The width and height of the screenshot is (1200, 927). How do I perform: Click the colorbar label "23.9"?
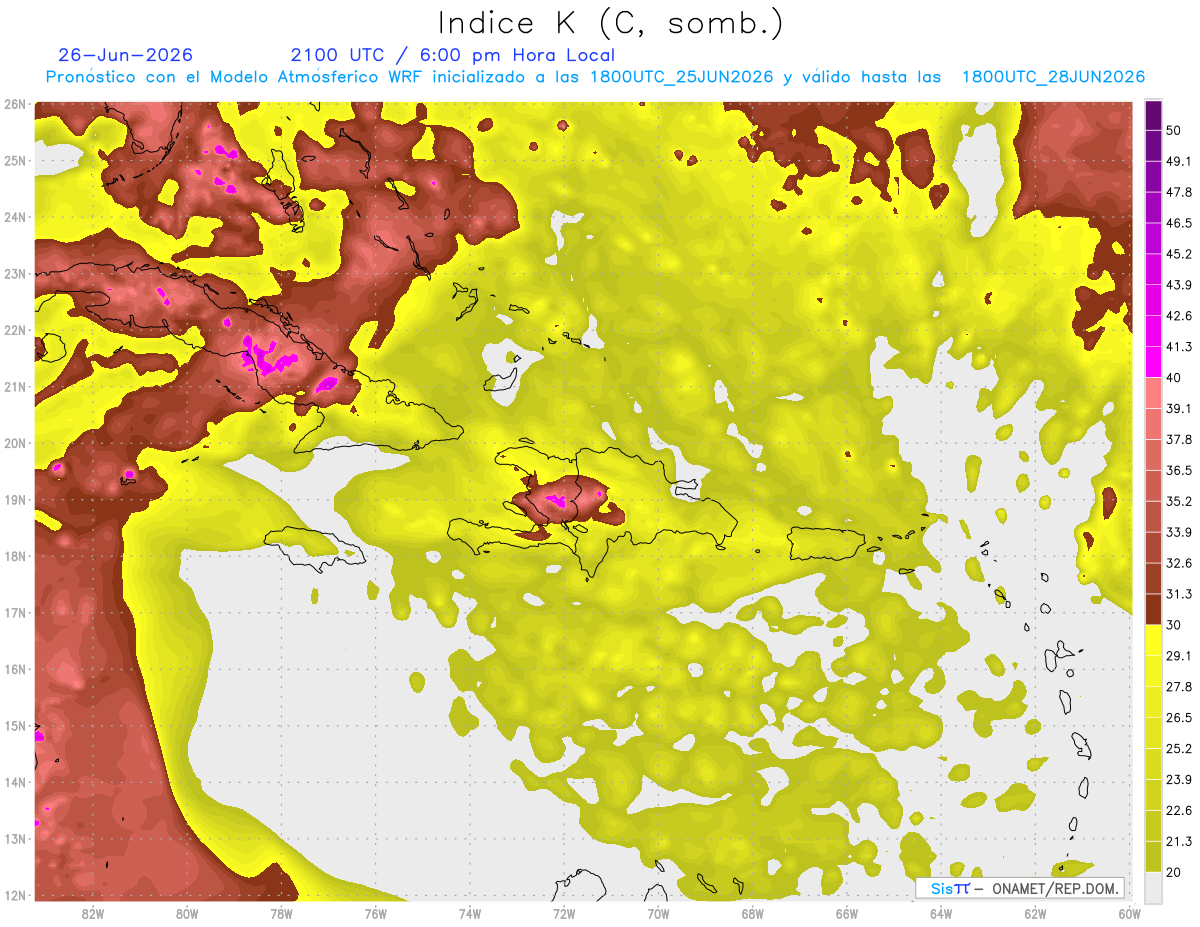coord(1179,780)
